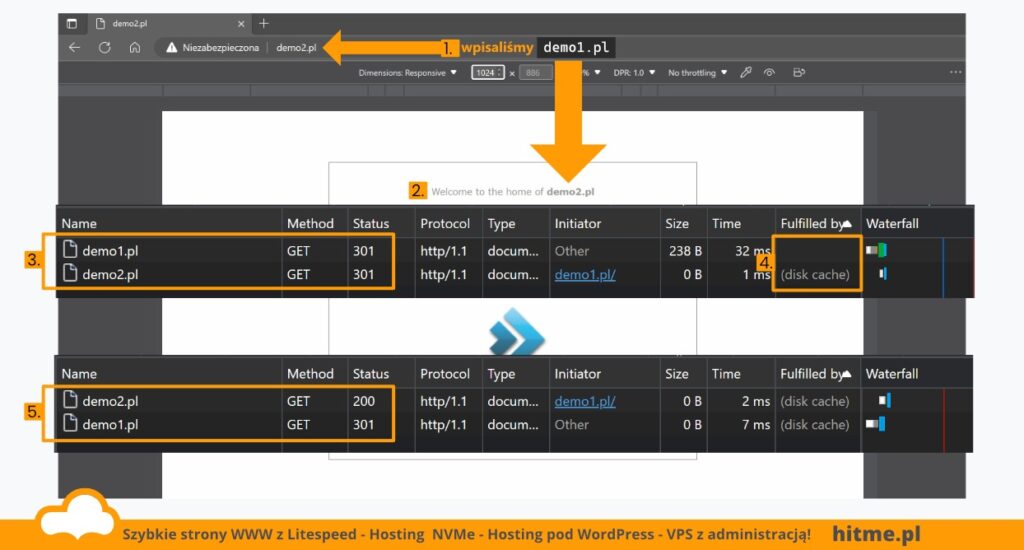This screenshot has height=550, width=1024.
Task: Sort by Initiator in lower network table
Action: coord(577,374)
